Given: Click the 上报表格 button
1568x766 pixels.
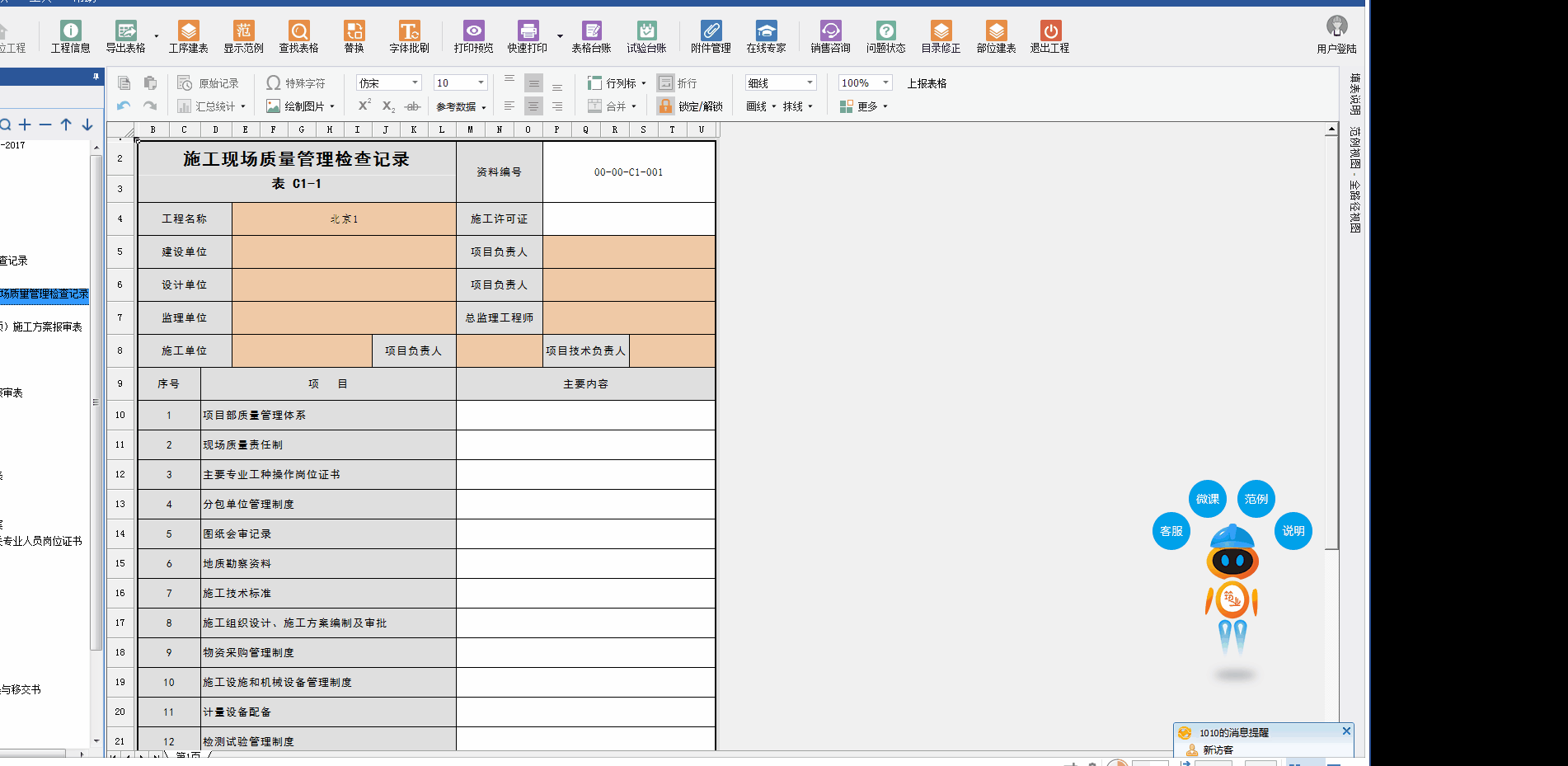Looking at the screenshot, I should tap(927, 83).
